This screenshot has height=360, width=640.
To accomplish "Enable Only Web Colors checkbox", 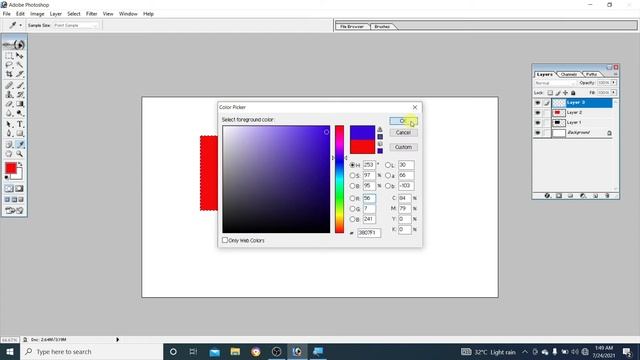I will coord(225,240).
